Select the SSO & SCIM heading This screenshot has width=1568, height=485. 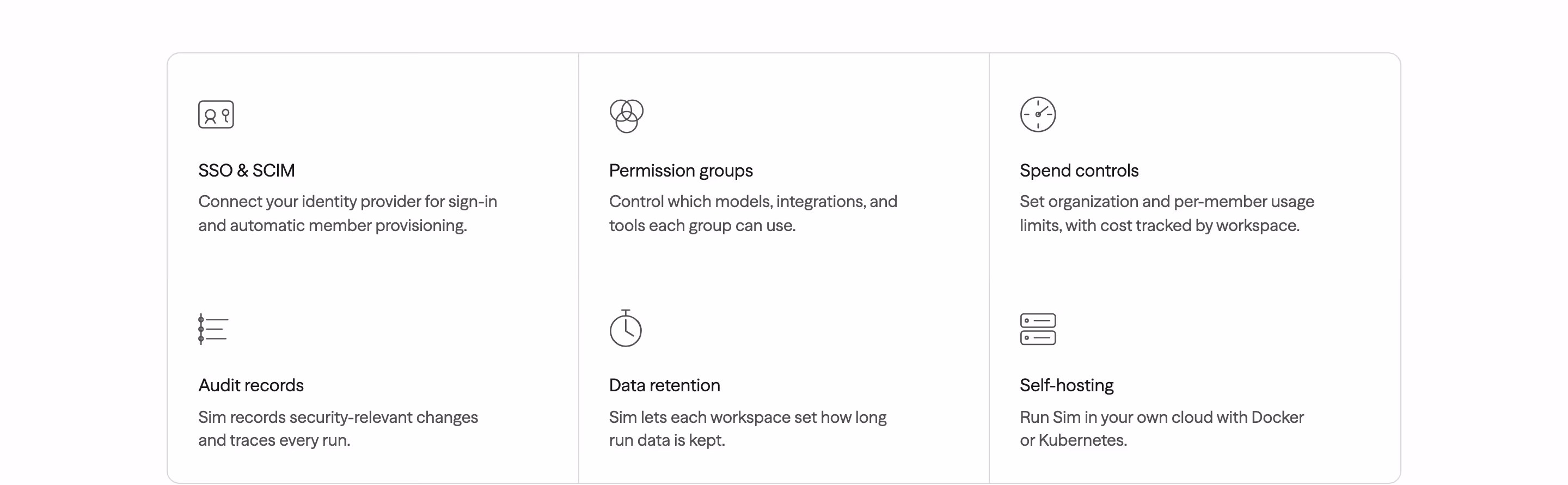pyautogui.click(x=247, y=171)
